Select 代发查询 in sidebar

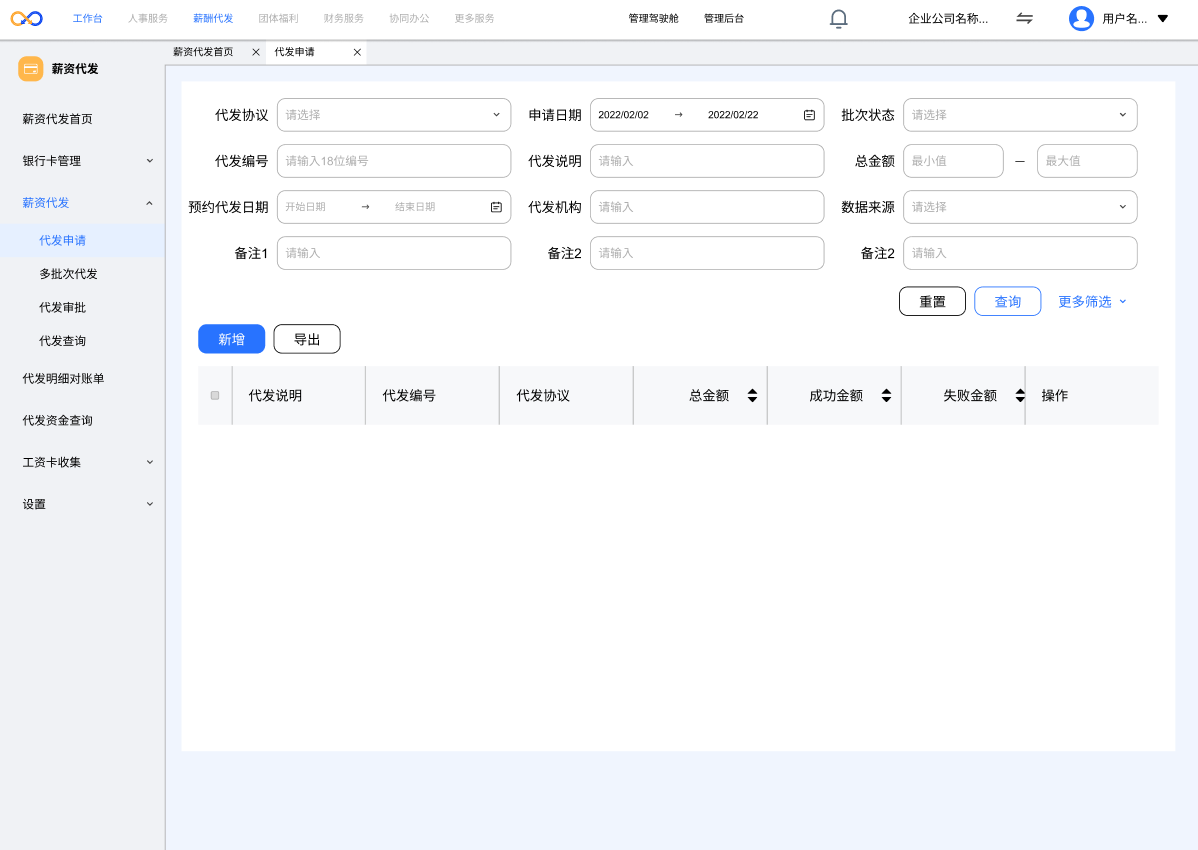click(x=63, y=341)
